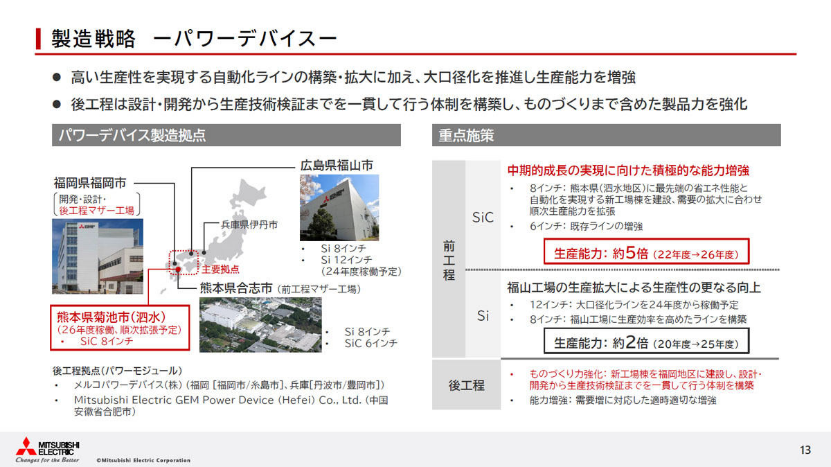
Task: Click red heading 中期的成長の実現に向けた積極的な能力増強
Action: pos(628,171)
